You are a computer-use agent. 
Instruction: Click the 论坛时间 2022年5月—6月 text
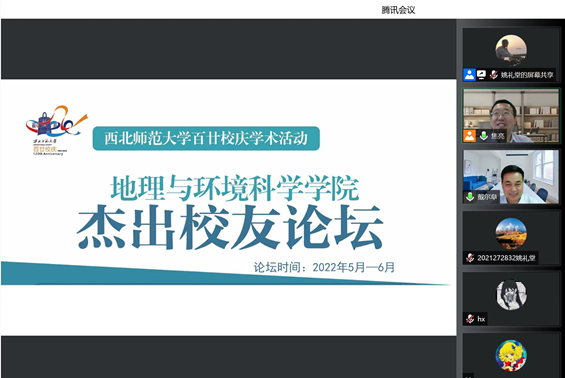pos(324,267)
